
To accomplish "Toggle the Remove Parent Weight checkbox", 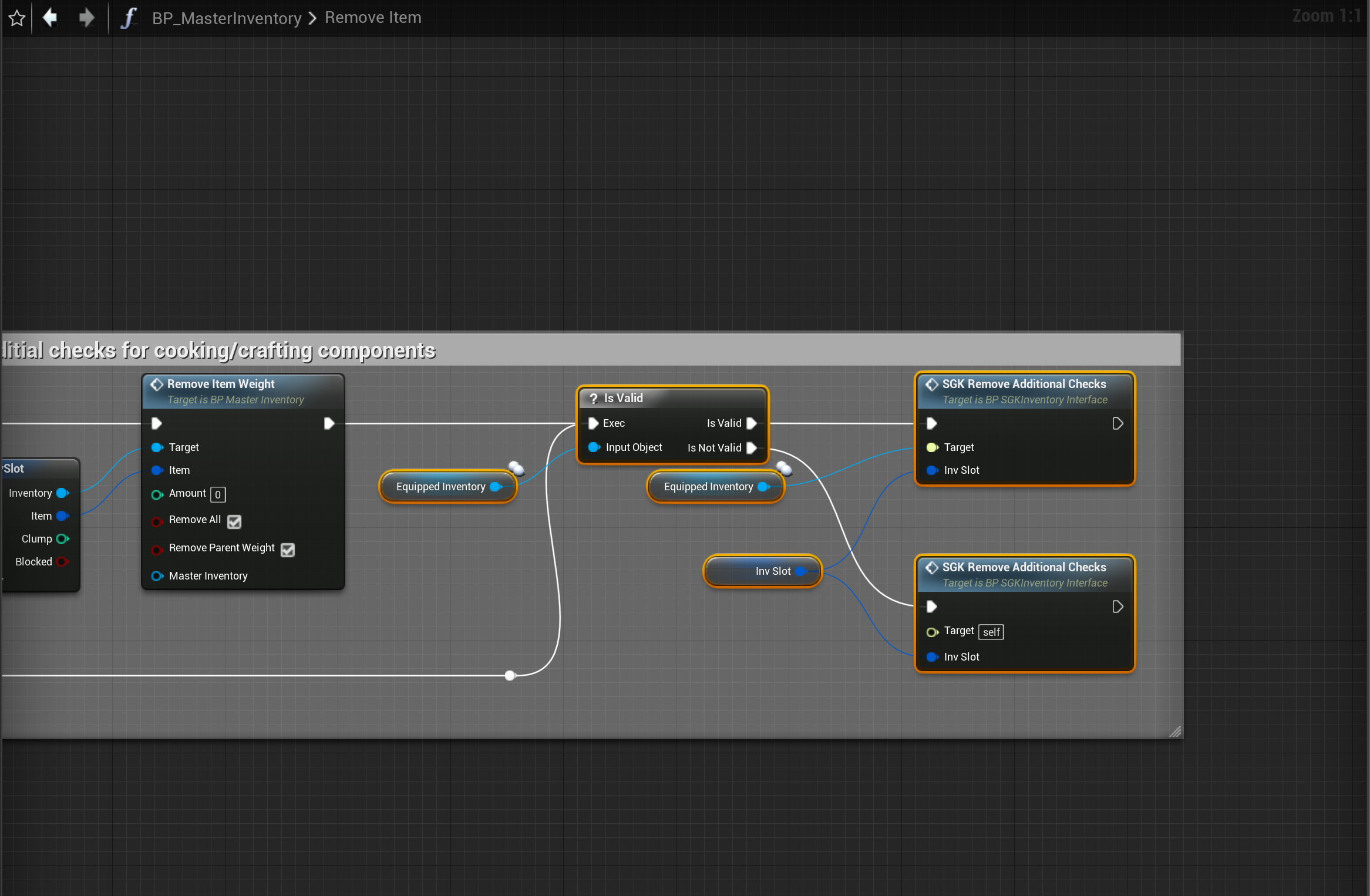I will click(288, 550).
